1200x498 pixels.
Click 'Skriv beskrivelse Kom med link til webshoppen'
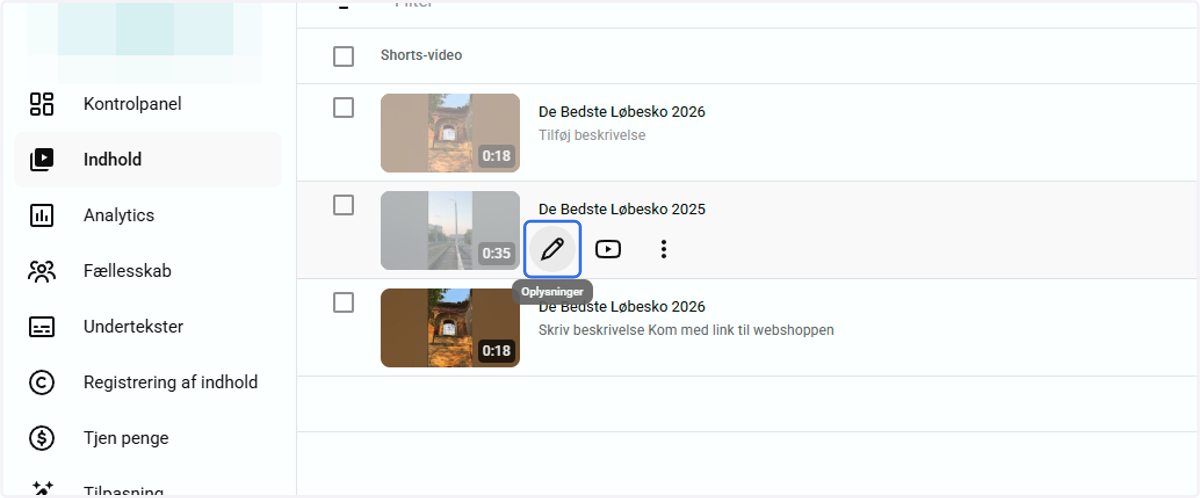686,330
